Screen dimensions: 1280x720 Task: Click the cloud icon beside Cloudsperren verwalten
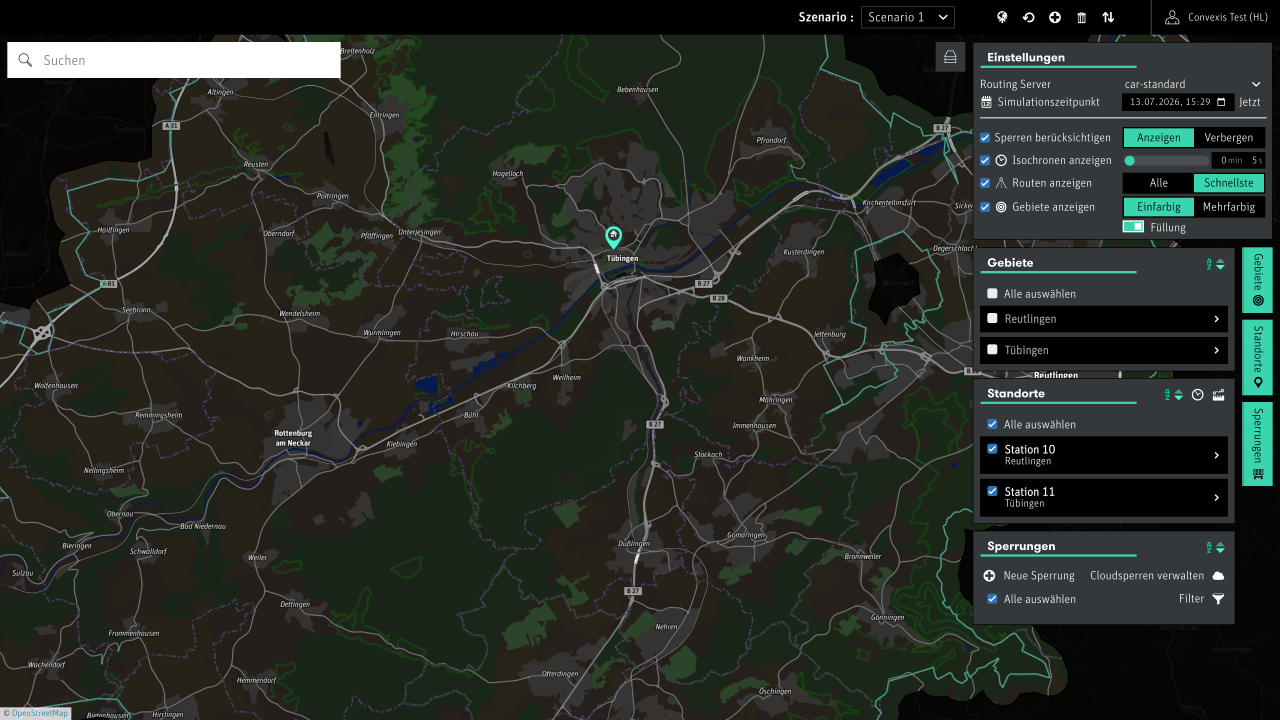1218,576
